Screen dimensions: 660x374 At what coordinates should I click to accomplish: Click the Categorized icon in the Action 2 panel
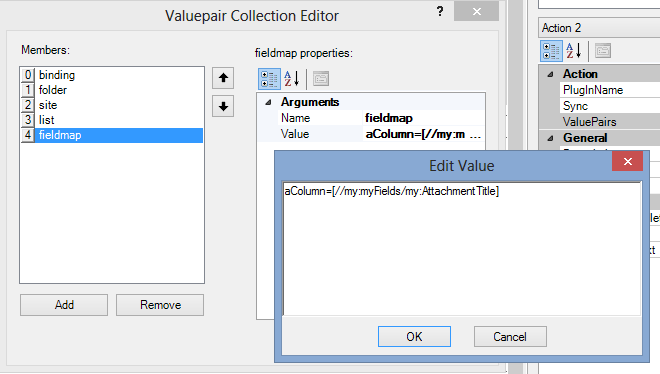(x=551, y=51)
